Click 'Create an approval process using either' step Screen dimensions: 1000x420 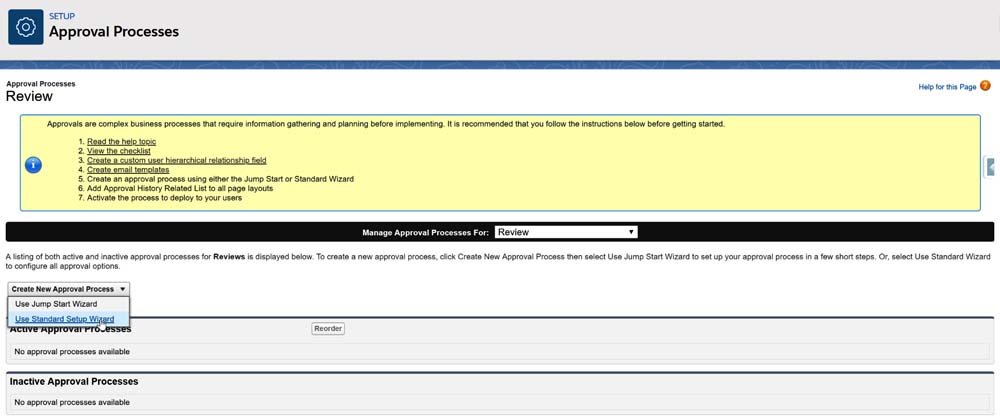tap(220, 180)
